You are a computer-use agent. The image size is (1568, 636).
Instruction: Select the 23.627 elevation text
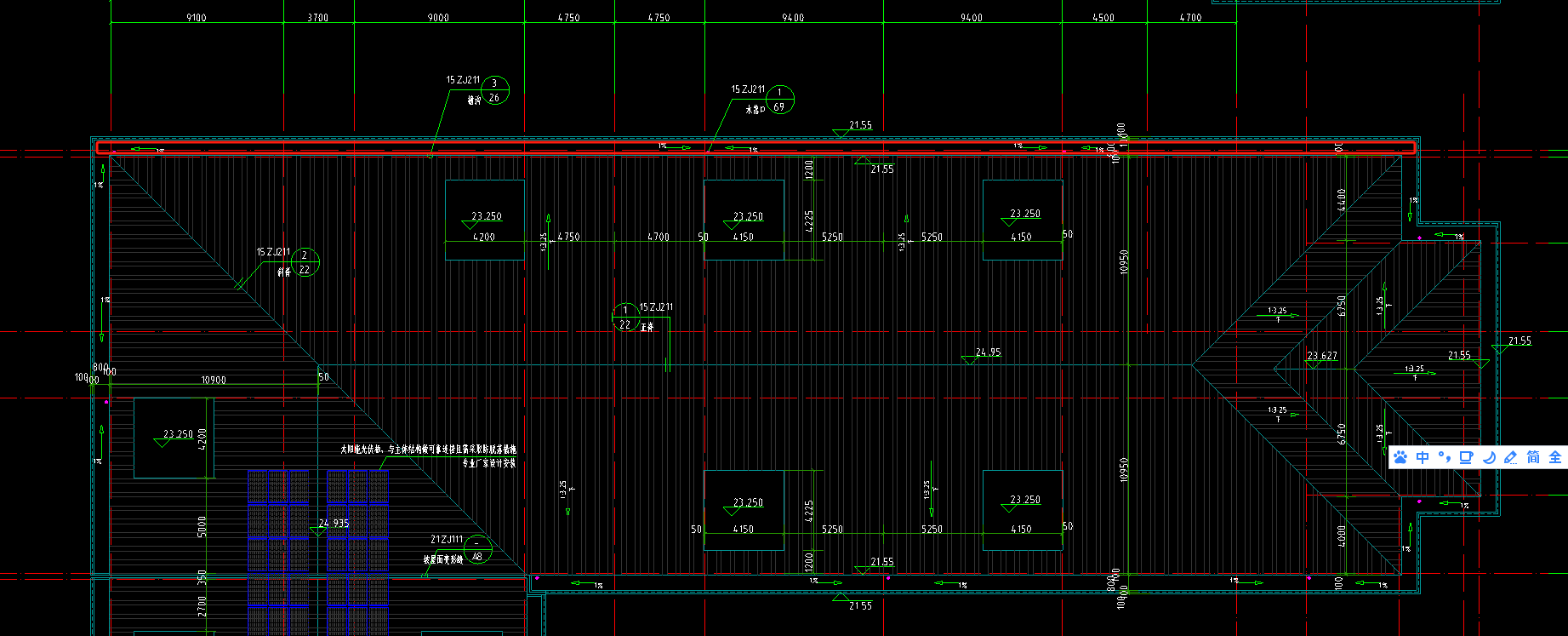[1322, 356]
